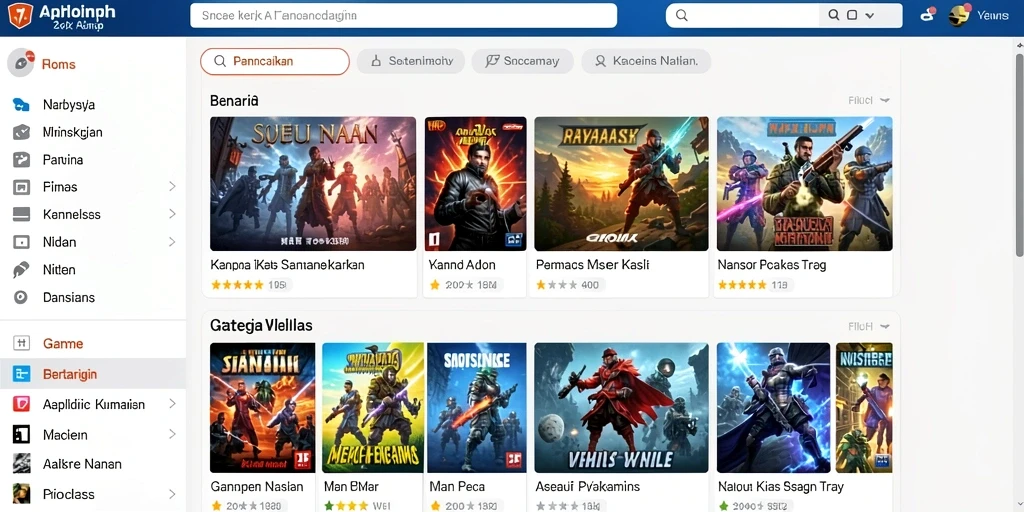Open the Roms sidebar icon
This screenshot has height=512, width=1024.
(x=21, y=63)
